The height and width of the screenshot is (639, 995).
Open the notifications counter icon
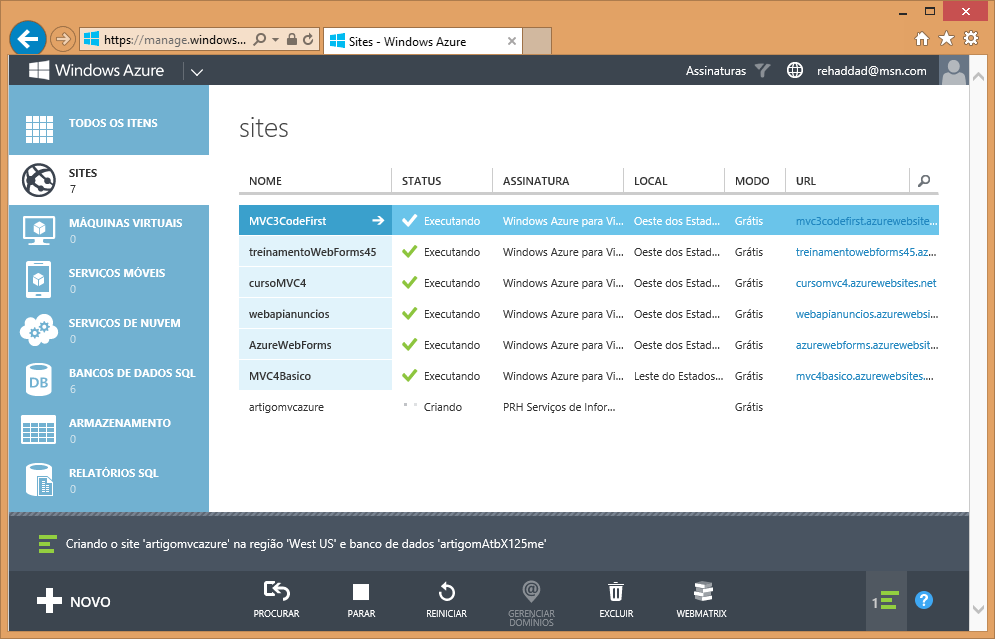886,600
